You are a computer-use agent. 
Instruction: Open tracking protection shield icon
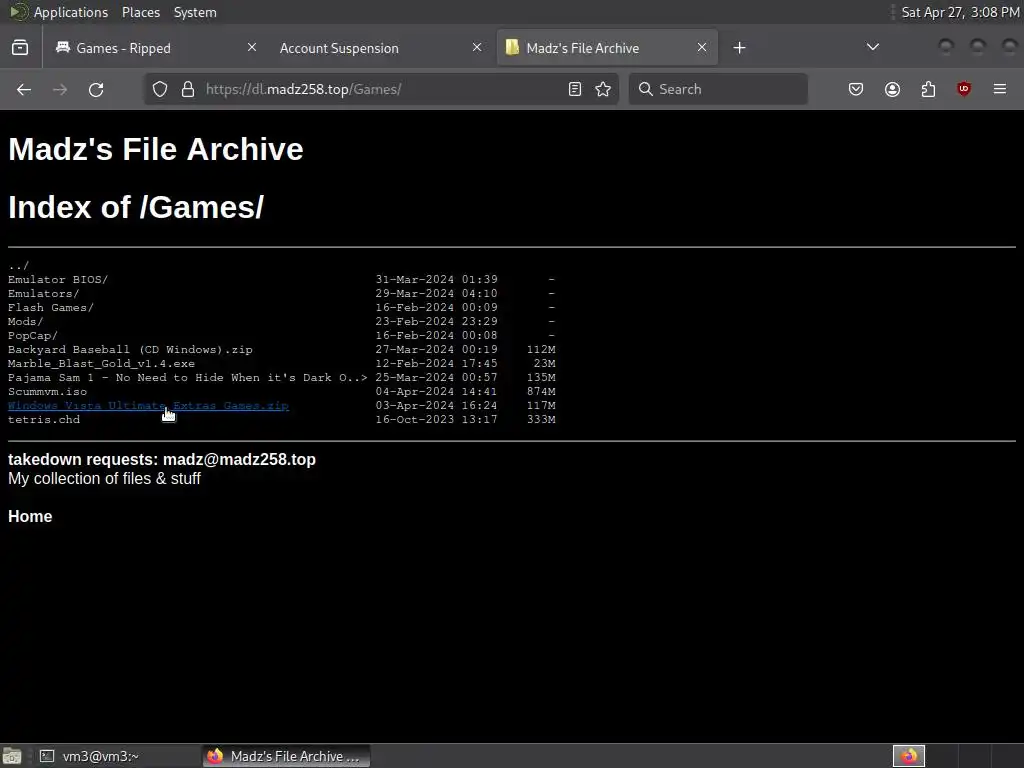pyautogui.click(x=160, y=89)
